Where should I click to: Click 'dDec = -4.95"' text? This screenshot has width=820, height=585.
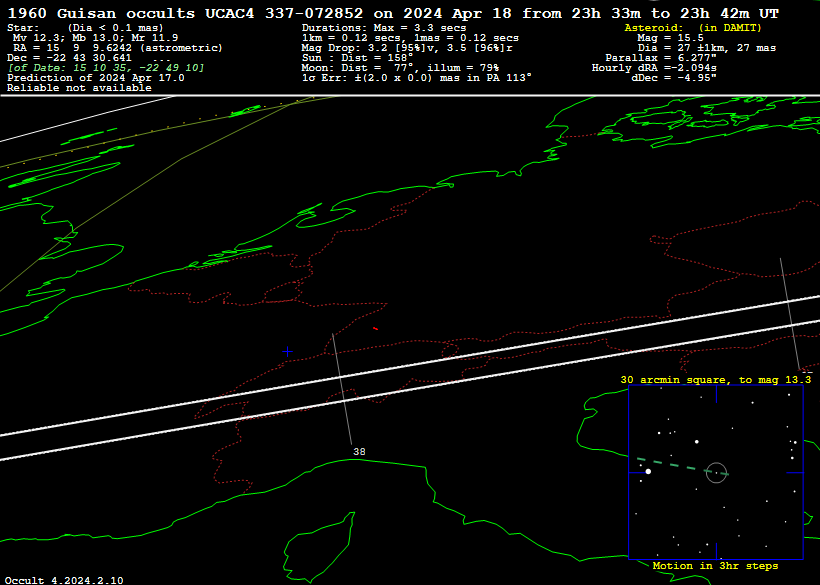[674, 78]
